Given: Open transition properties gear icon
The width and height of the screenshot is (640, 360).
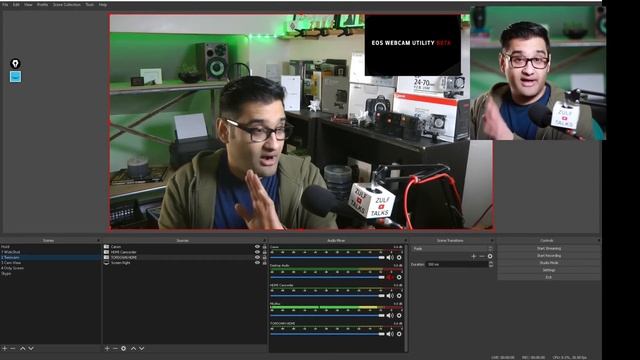Looking at the screenshot, I should coord(490,256).
